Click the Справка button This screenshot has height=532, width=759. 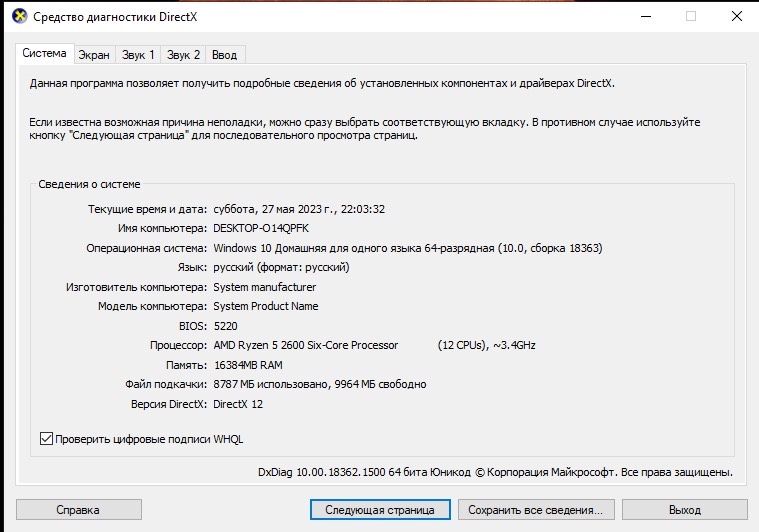[78, 510]
